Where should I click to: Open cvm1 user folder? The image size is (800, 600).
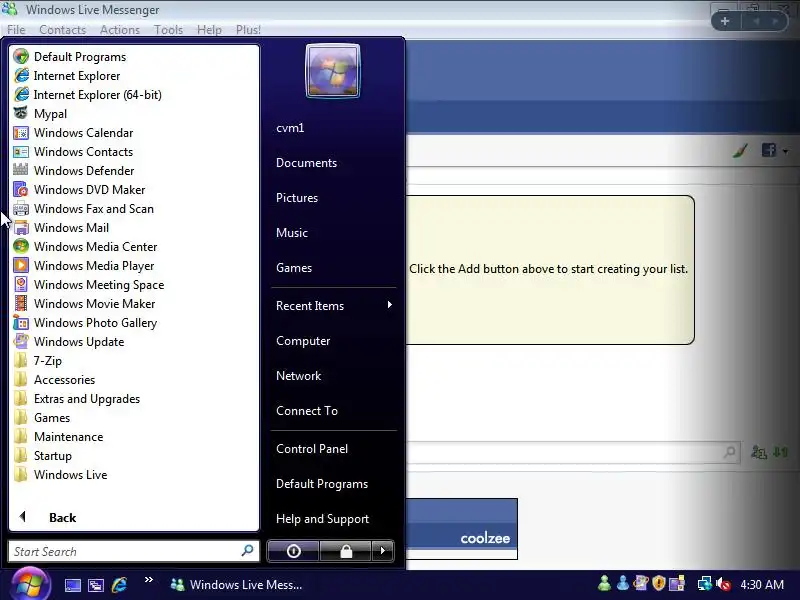[290, 128]
